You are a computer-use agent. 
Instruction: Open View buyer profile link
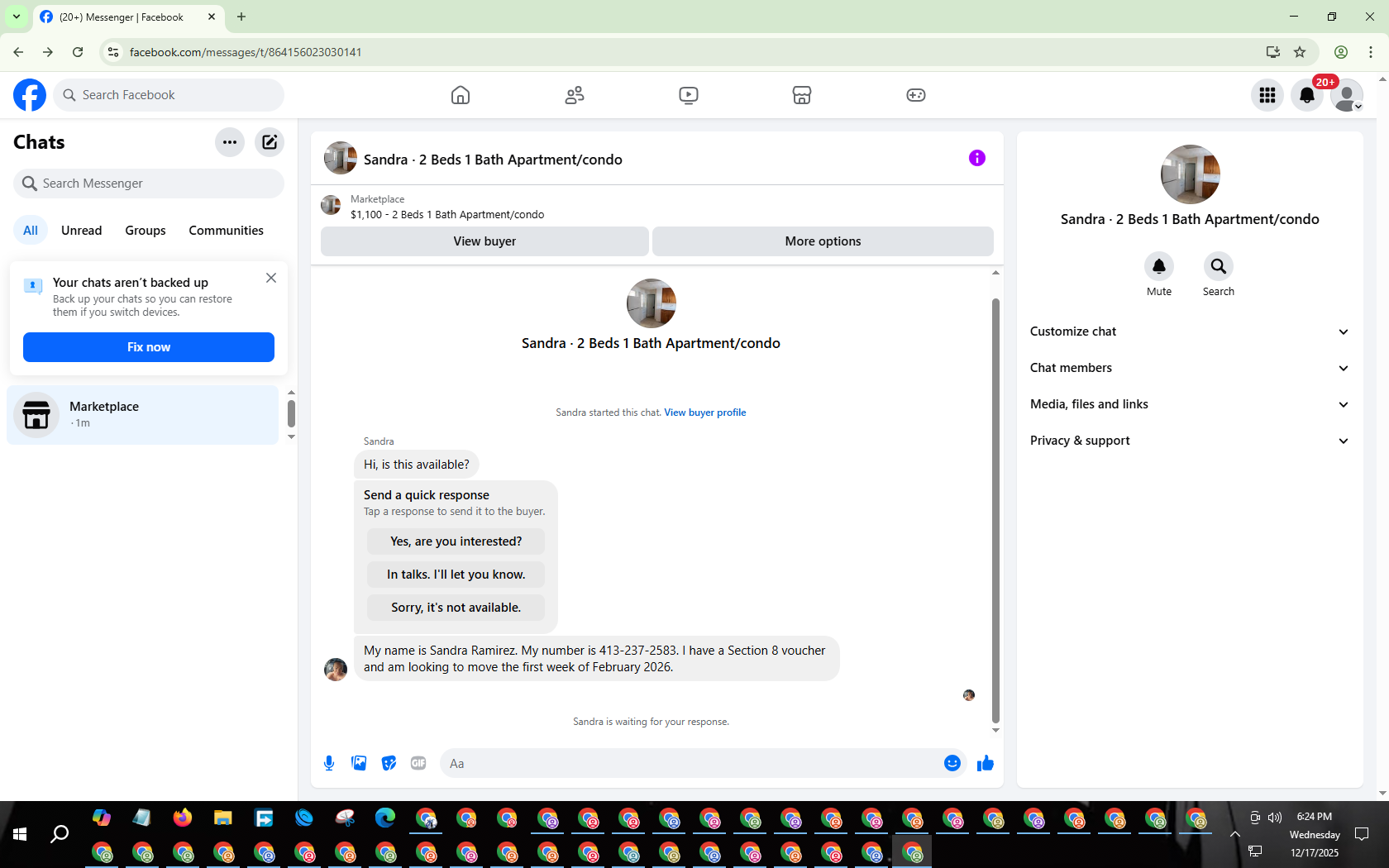pos(705,413)
